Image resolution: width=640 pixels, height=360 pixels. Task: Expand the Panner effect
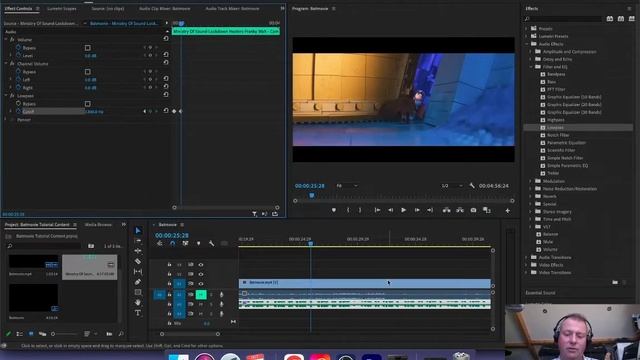(x=6, y=120)
